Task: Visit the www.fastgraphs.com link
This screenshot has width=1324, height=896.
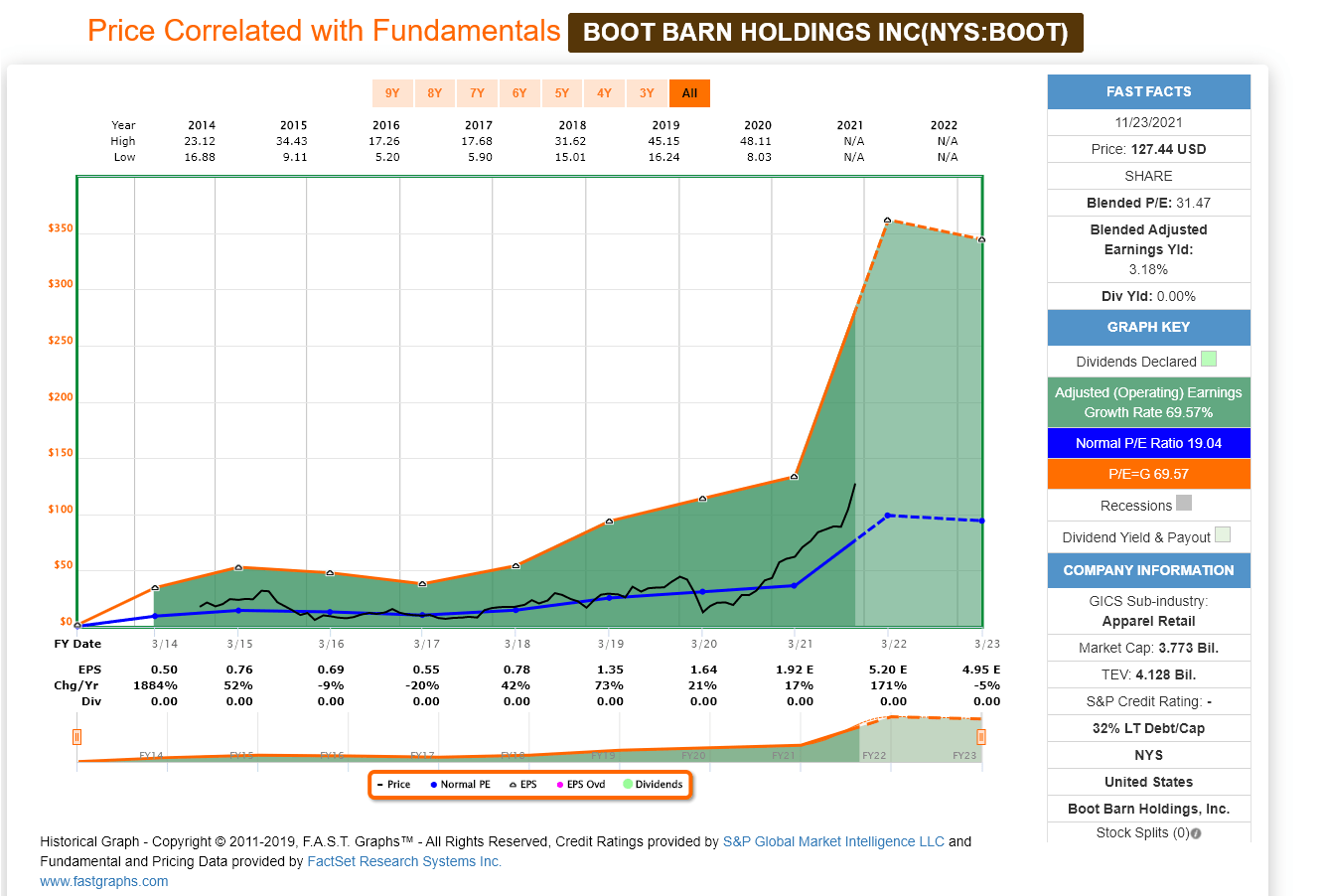Action: 104,881
